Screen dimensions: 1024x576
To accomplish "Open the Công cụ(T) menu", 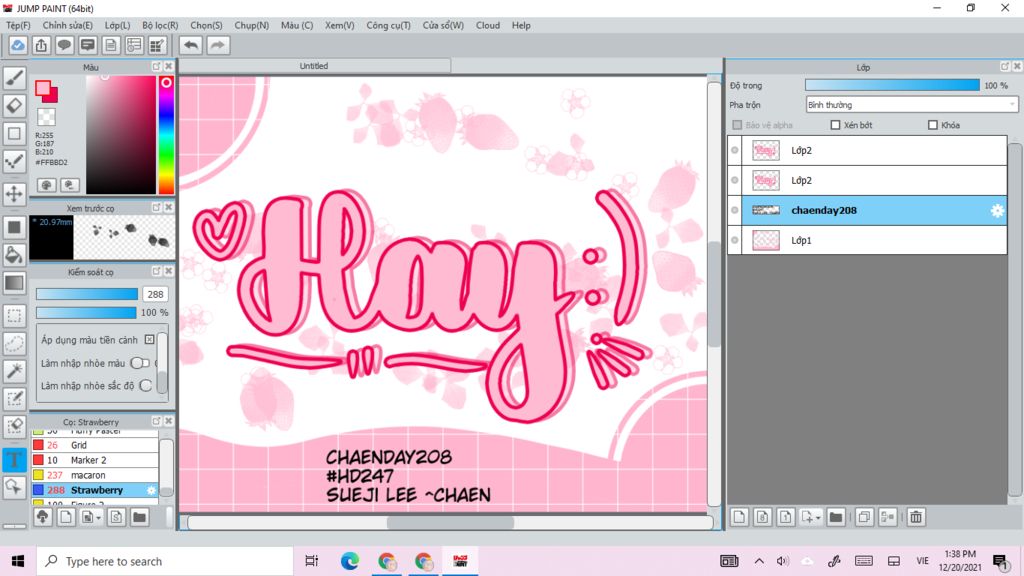I will 388,25.
